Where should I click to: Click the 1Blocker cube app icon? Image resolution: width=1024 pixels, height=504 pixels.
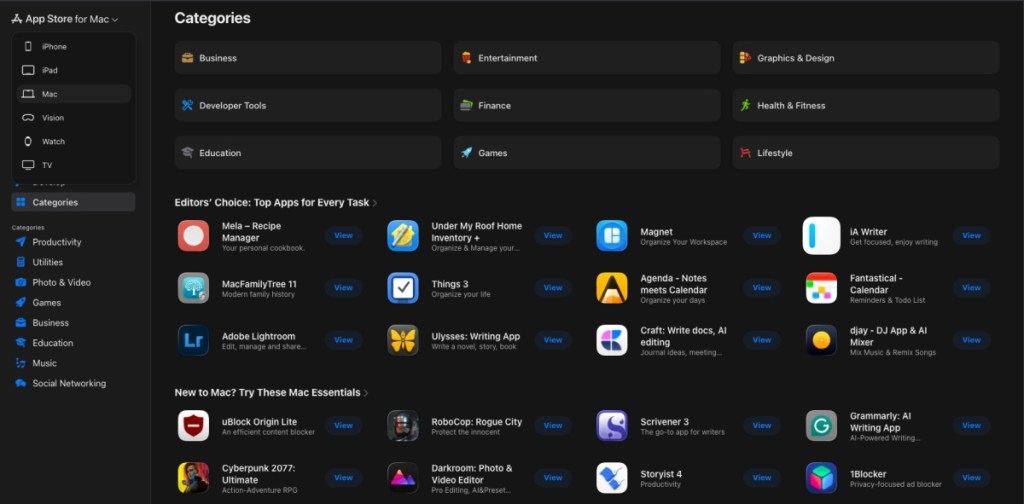pos(822,478)
